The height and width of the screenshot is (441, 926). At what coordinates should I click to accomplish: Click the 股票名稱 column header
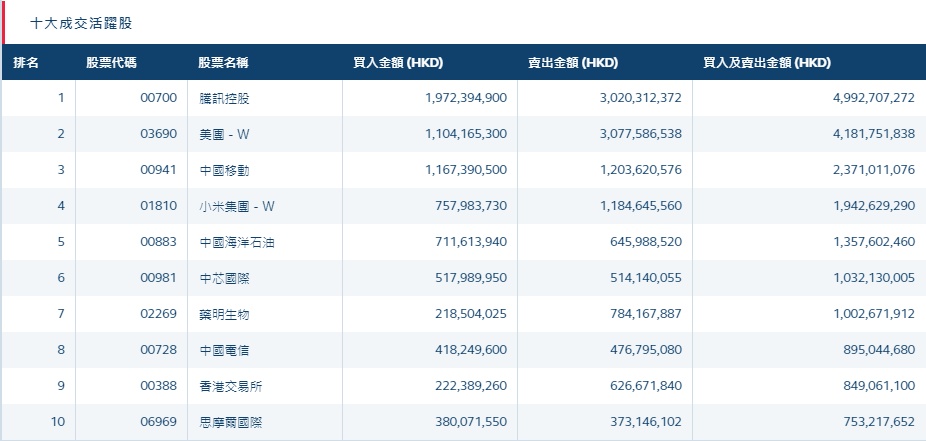coord(223,63)
